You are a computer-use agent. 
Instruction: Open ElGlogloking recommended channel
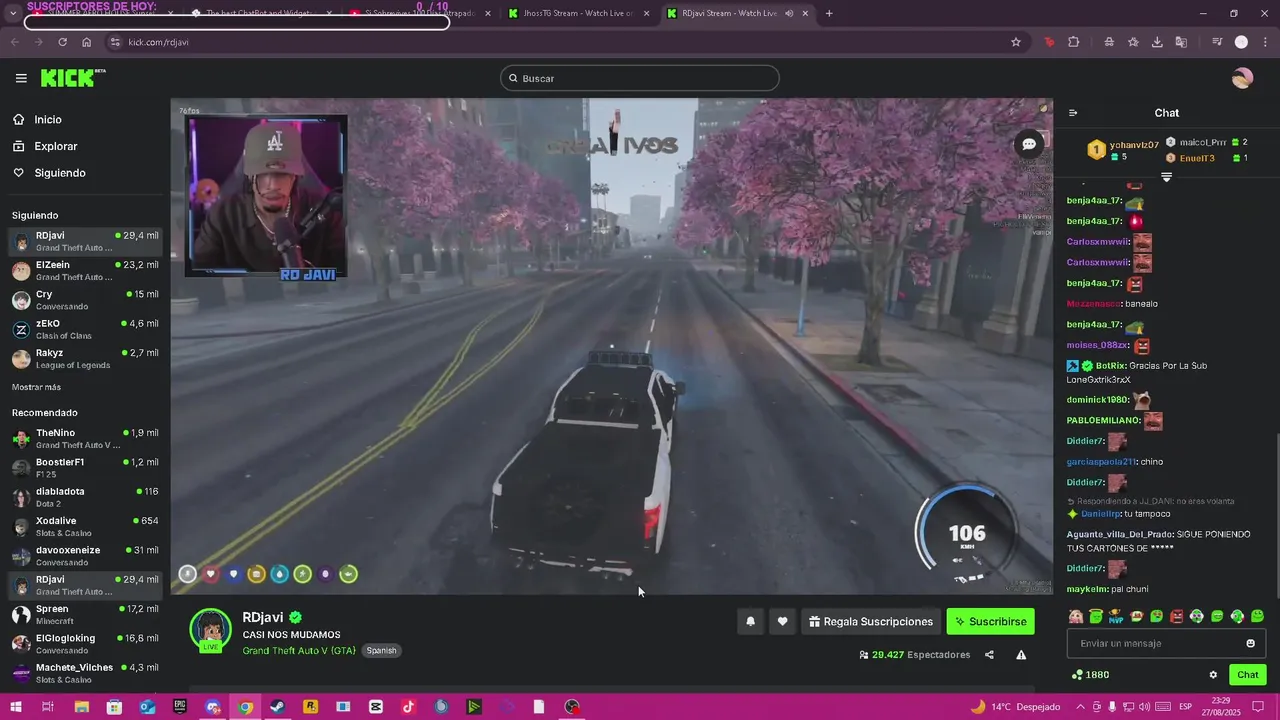pos(85,643)
